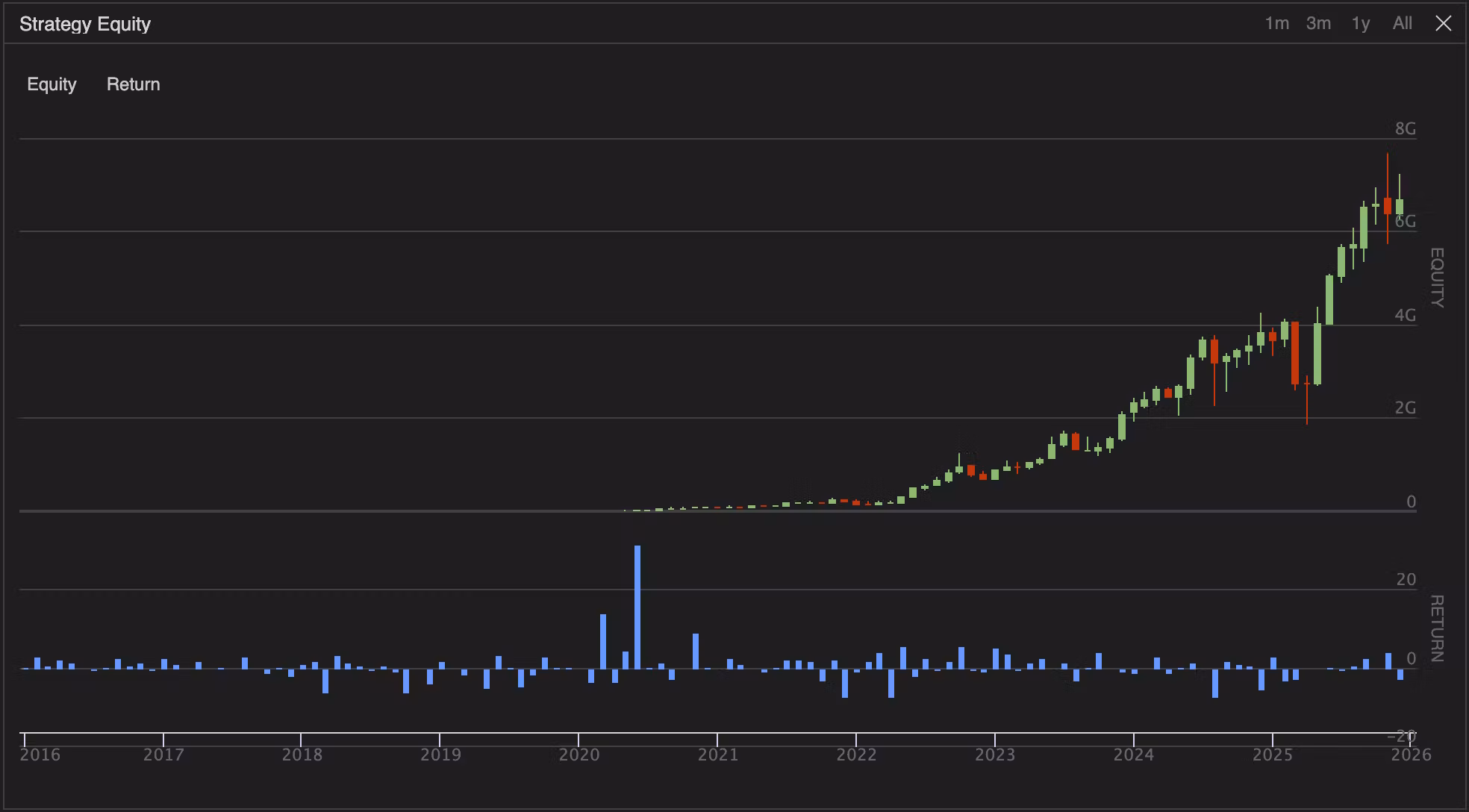This screenshot has width=1469, height=812.
Task: Toggle the Equity series legend
Action: [52, 84]
